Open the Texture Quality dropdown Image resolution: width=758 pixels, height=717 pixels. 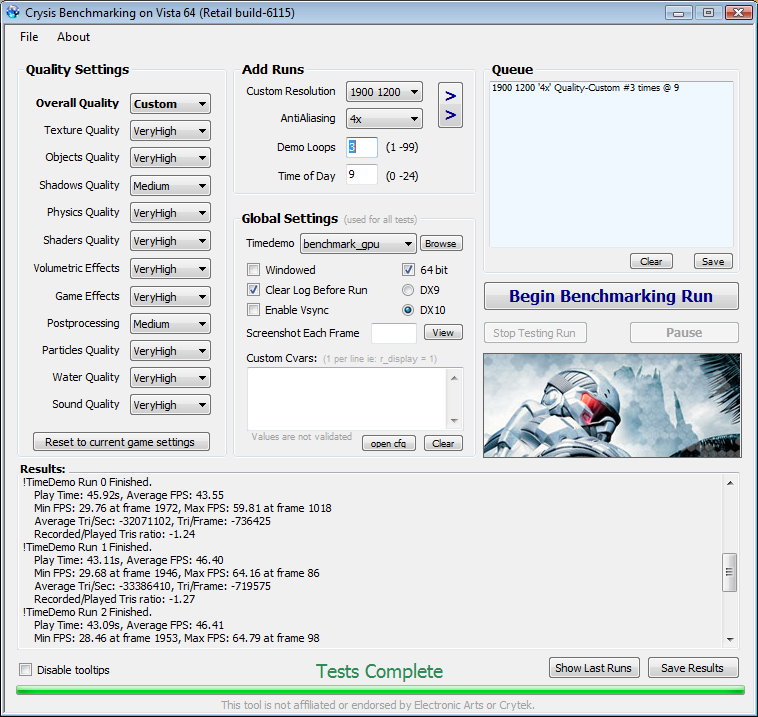pos(170,131)
